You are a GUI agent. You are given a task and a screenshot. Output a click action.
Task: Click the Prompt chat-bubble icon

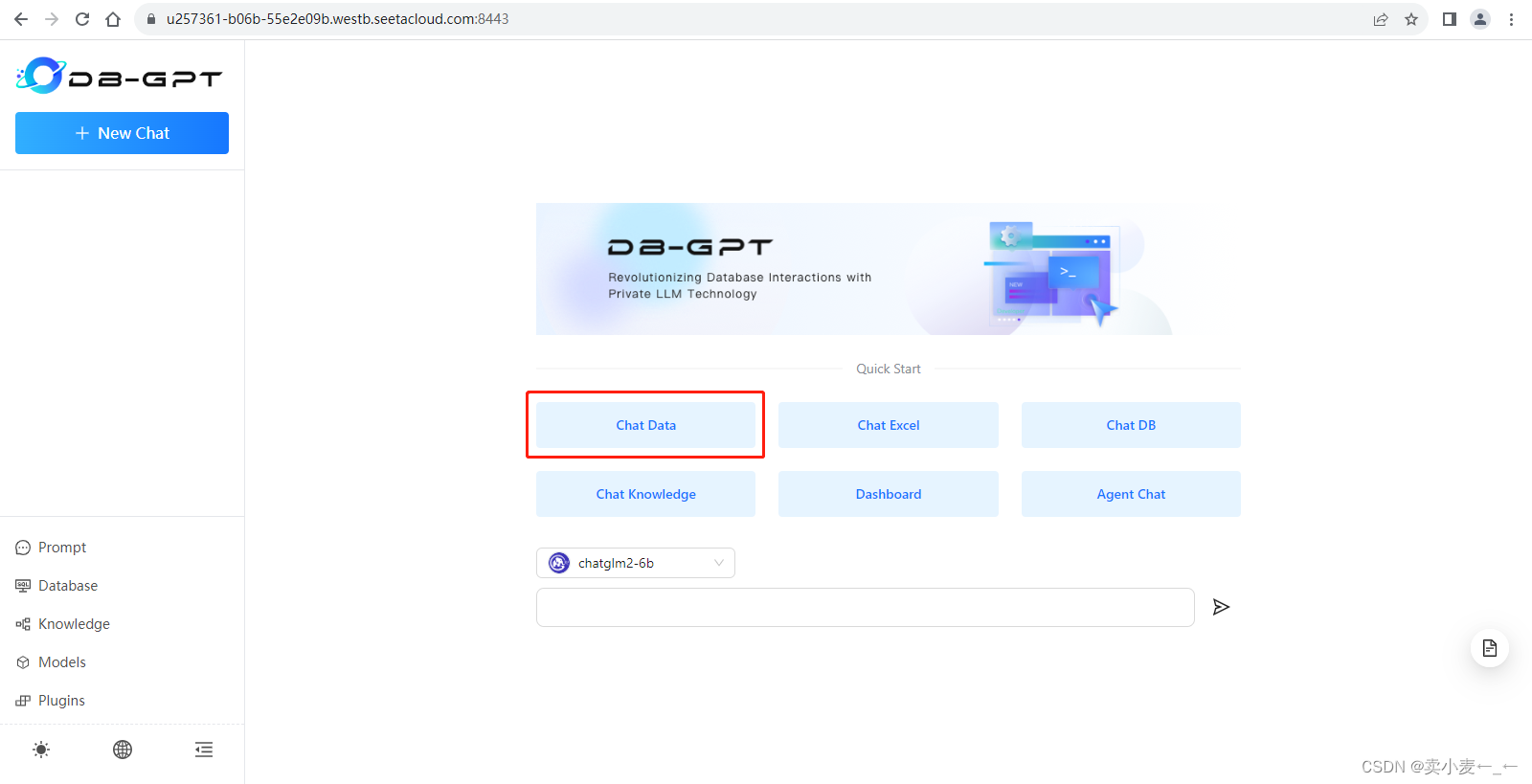23,548
